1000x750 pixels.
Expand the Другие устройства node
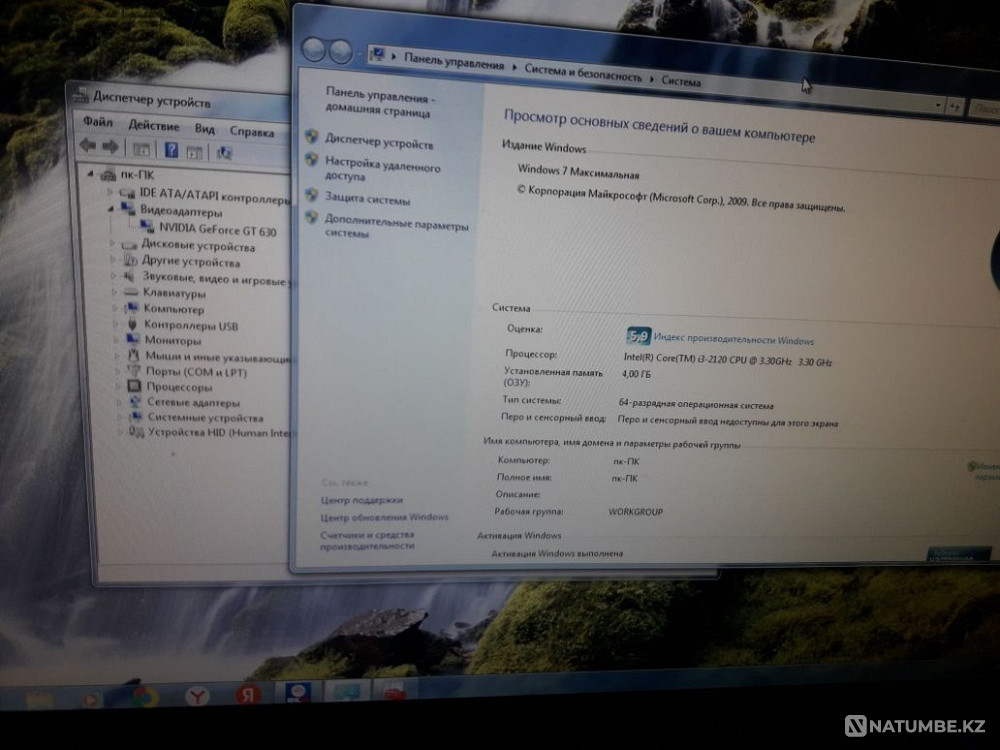click(x=114, y=259)
